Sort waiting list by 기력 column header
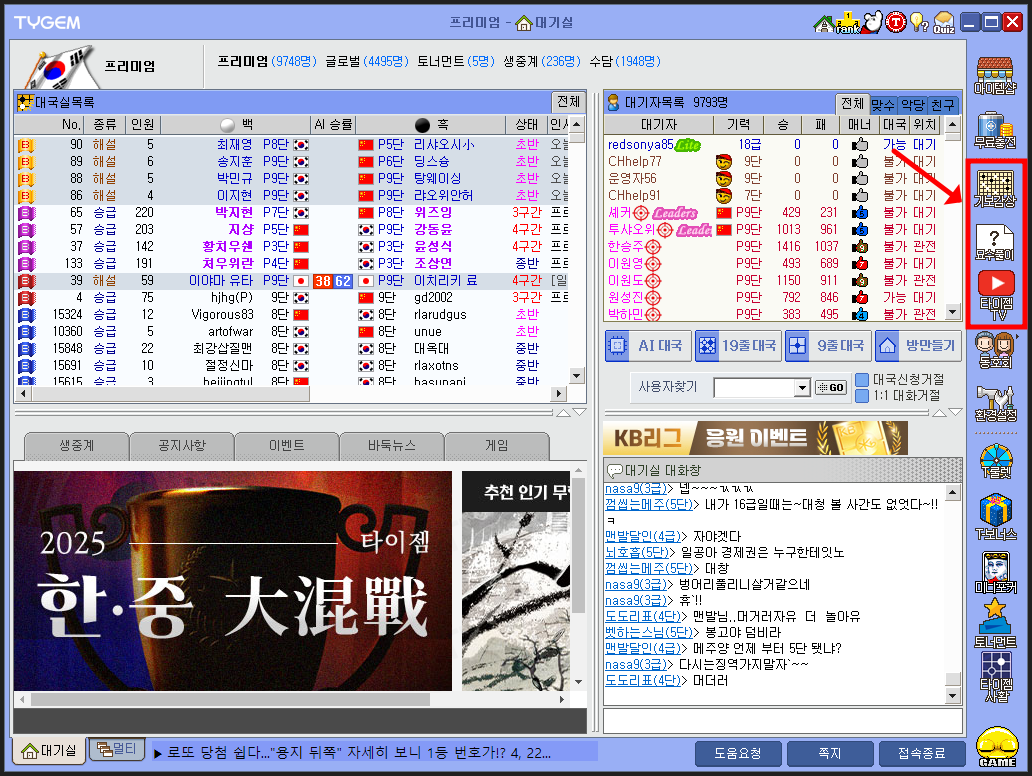 tap(738, 124)
